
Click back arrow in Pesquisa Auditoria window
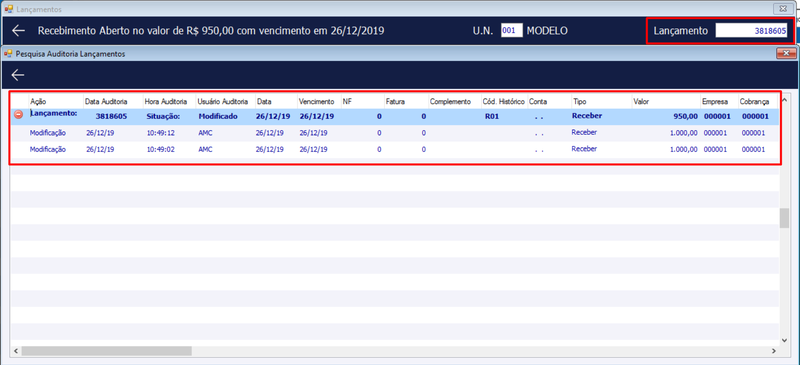18,76
